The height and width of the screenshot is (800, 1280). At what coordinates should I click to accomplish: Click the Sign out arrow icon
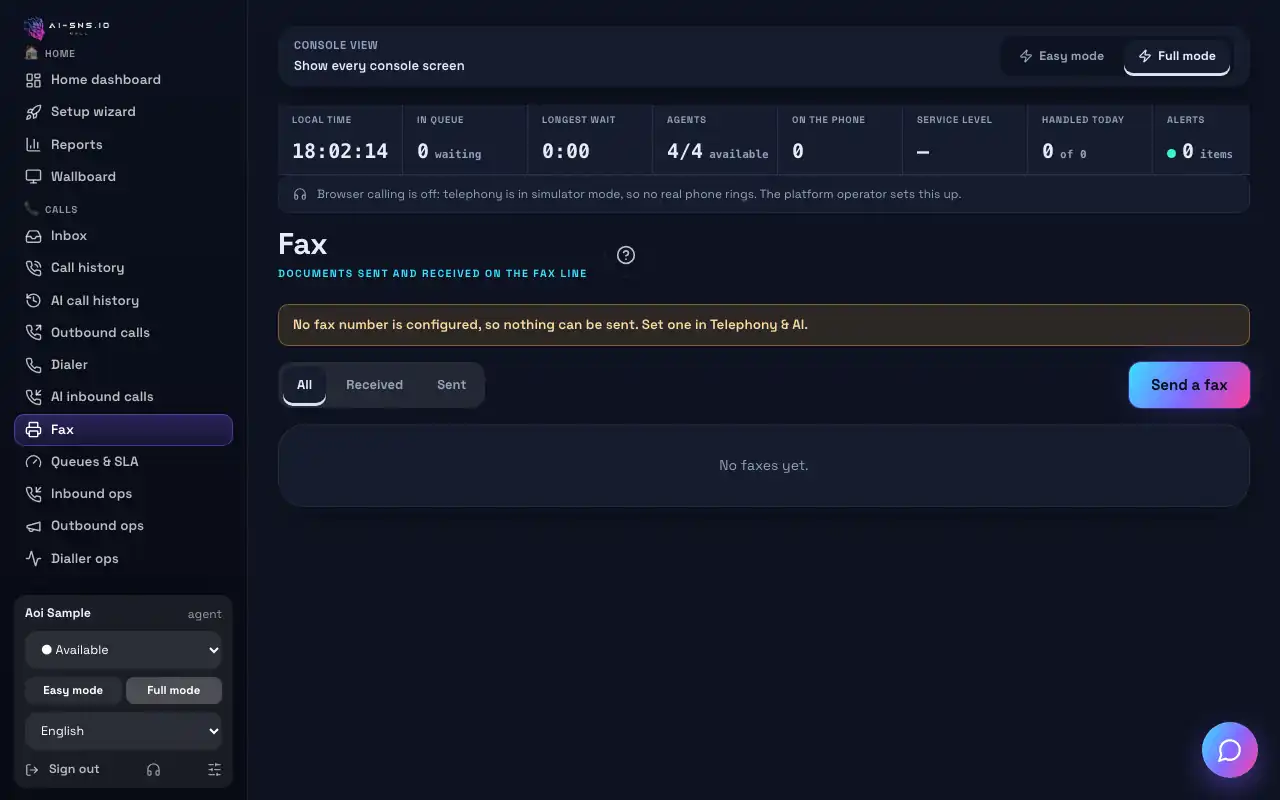point(33,769)
